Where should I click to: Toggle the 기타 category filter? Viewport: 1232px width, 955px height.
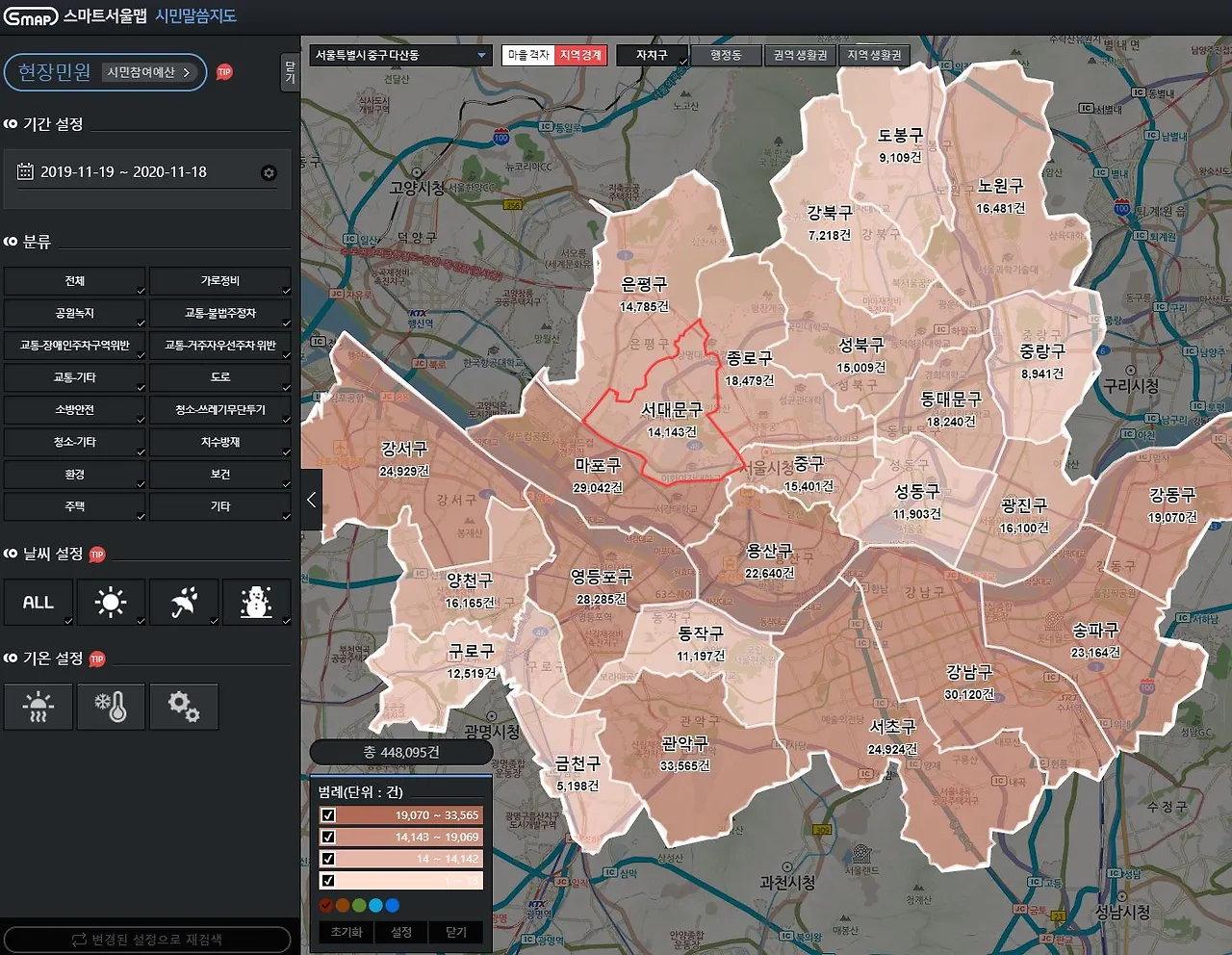(220, 506)
